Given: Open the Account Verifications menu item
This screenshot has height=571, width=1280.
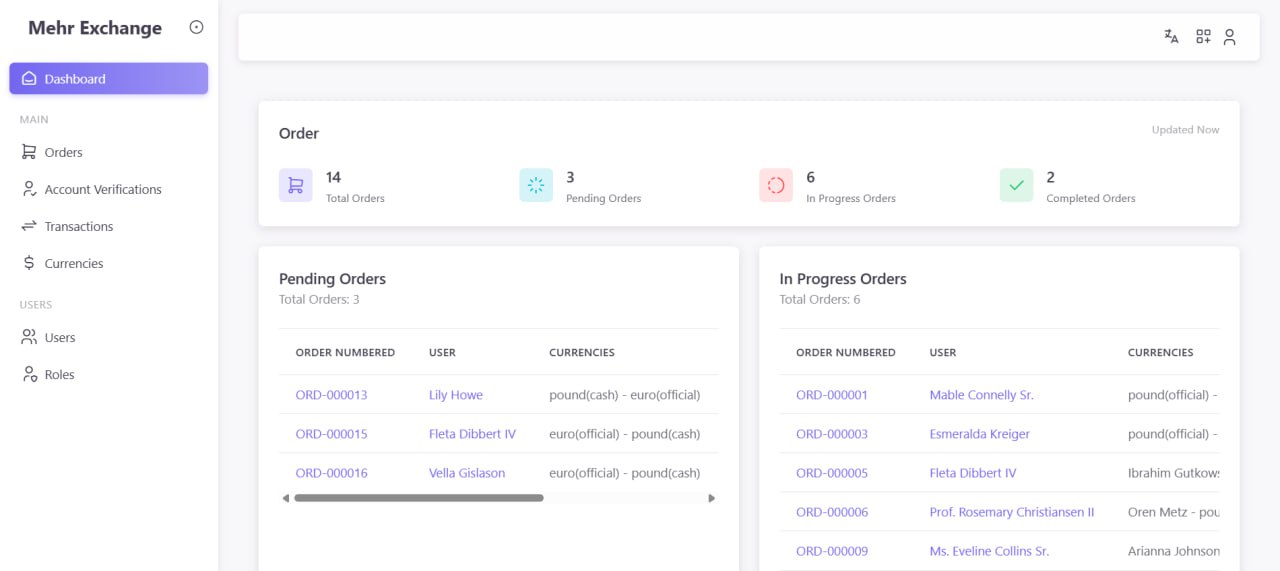Looking at the screenshot, I should click(102, 189).
